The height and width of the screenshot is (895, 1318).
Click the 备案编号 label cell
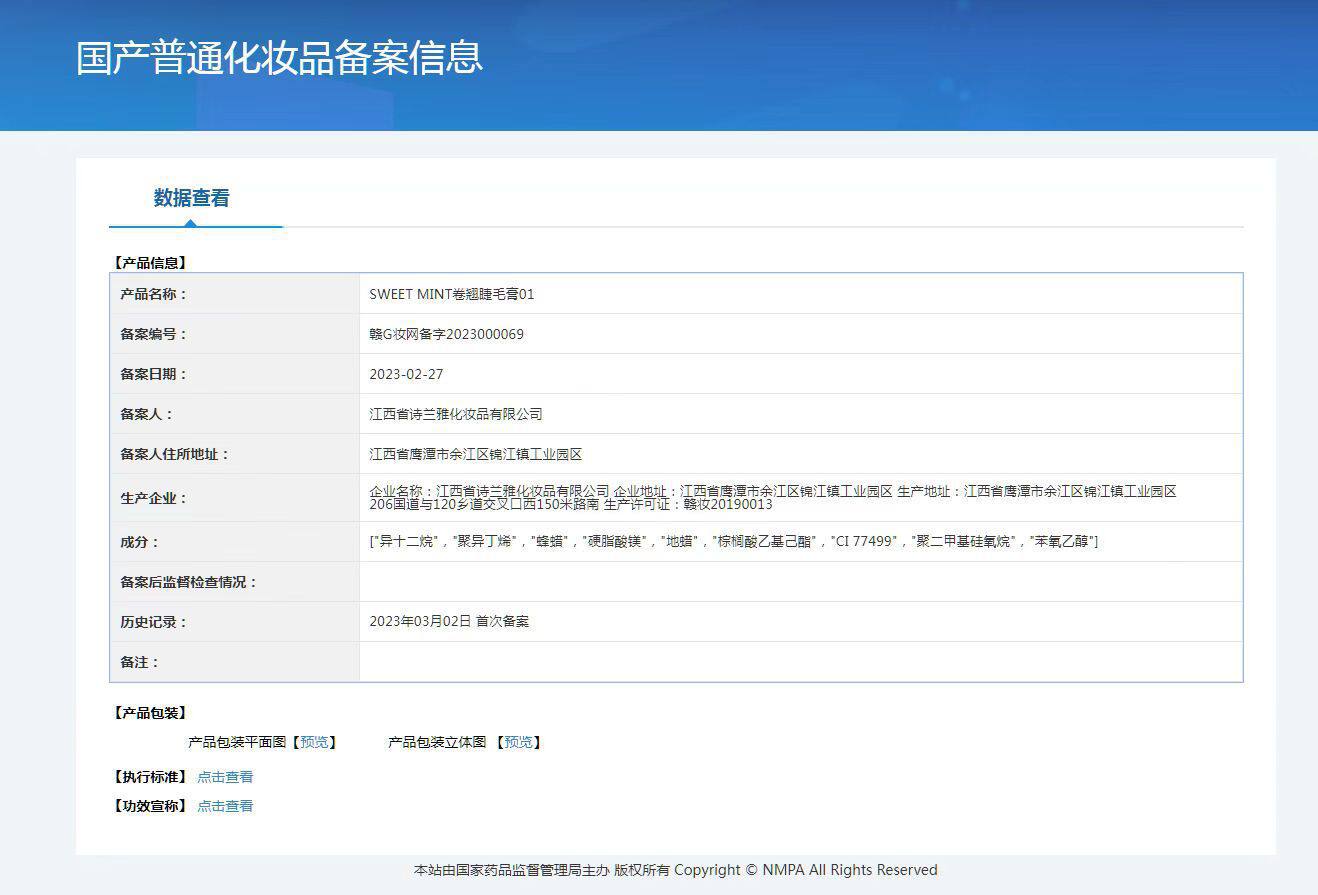pyautogui.click(x=235, y=334)
